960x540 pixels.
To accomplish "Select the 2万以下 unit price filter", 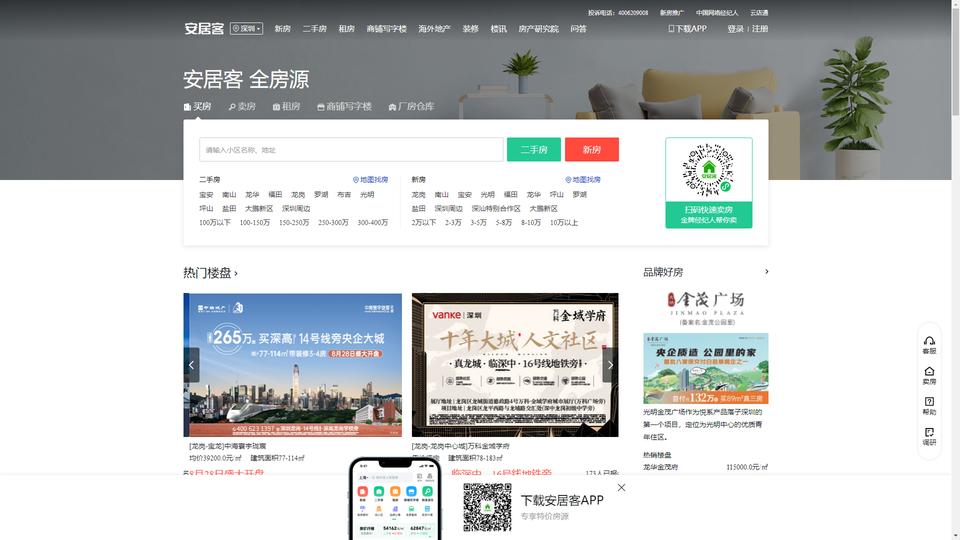I will coord(424,223).
